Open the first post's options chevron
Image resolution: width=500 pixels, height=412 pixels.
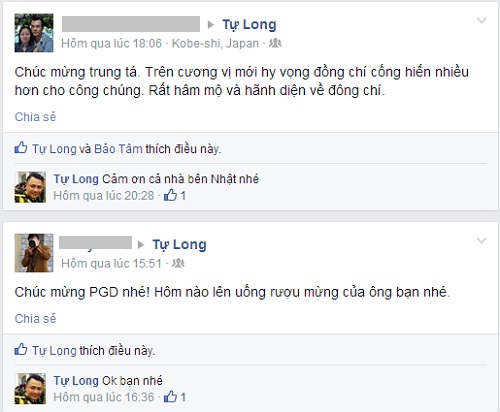[x=481, y=21]
